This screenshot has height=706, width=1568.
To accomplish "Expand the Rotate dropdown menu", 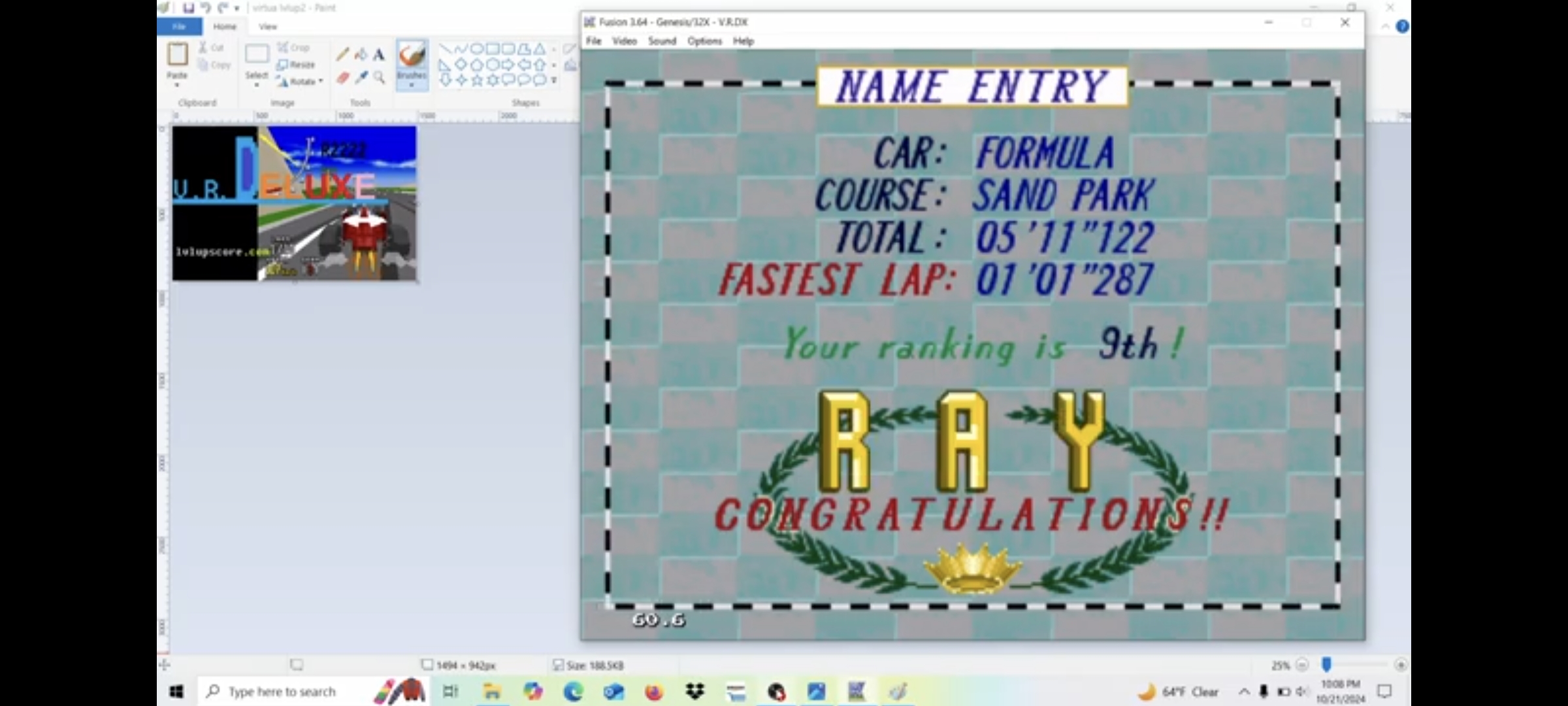I will point(320,82).
